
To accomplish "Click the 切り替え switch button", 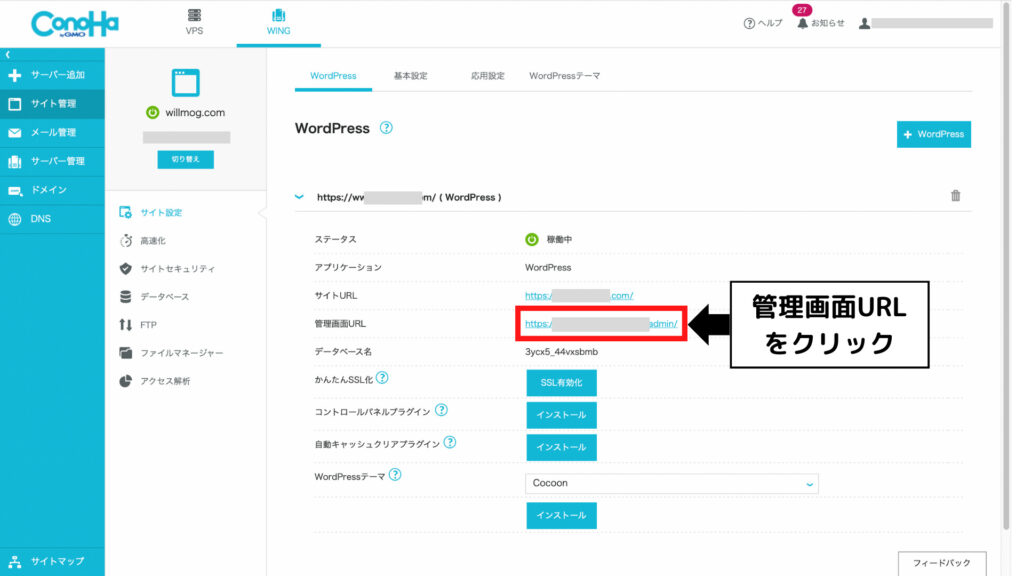I will tap(185, 159).
